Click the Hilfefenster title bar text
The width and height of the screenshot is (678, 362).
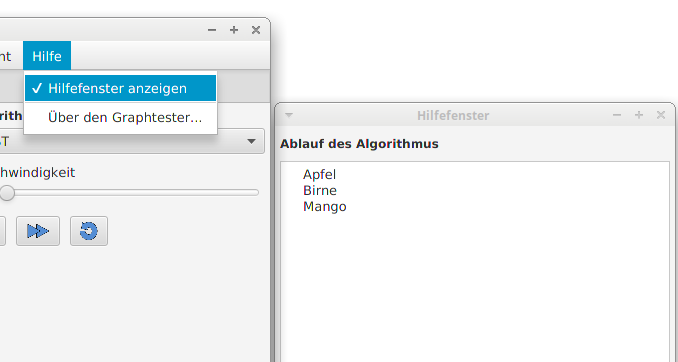[453, 115]
